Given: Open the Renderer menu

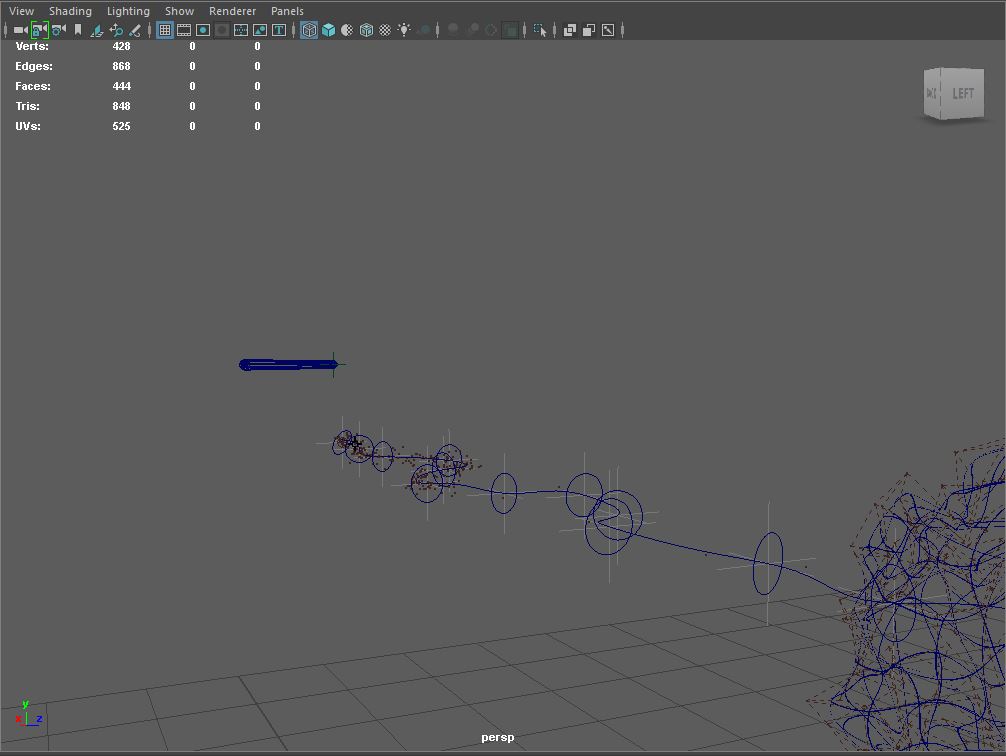Looking at the screenshot, I should [232, 10].
